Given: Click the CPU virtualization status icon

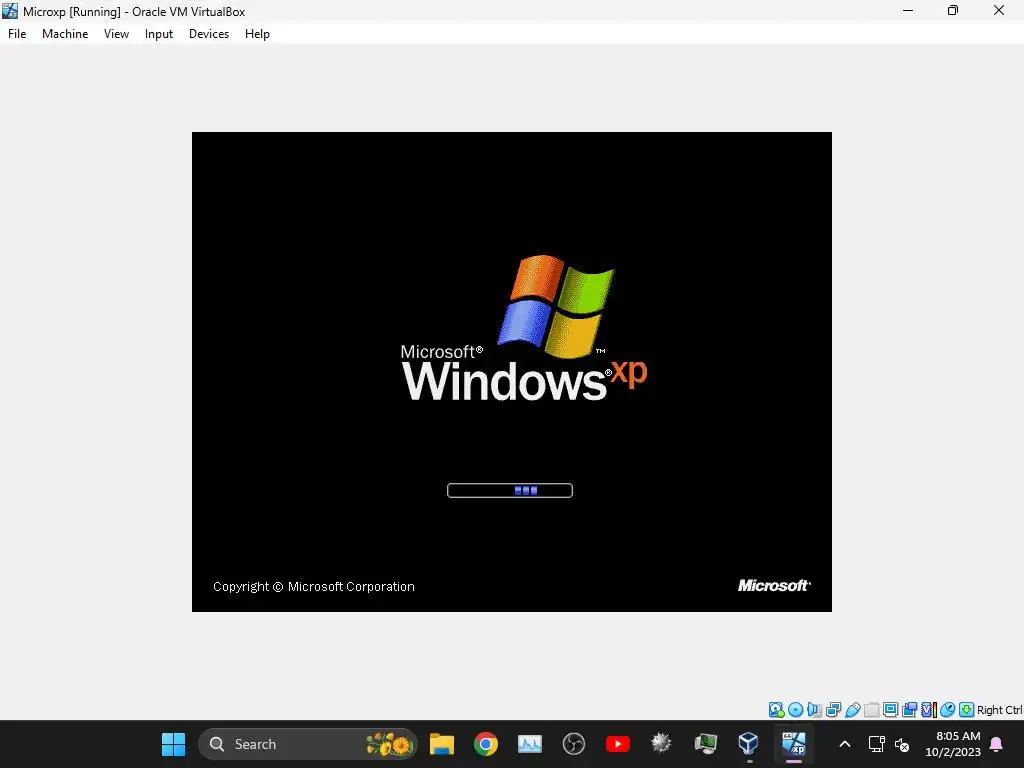Looking at the screenshot, I should click(x=929, y=710).
